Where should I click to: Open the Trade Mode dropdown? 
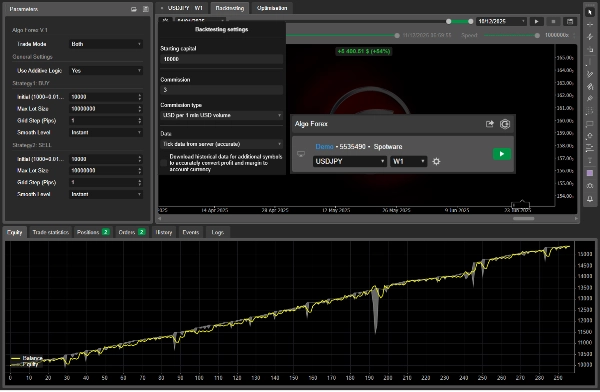pos(106,44)
